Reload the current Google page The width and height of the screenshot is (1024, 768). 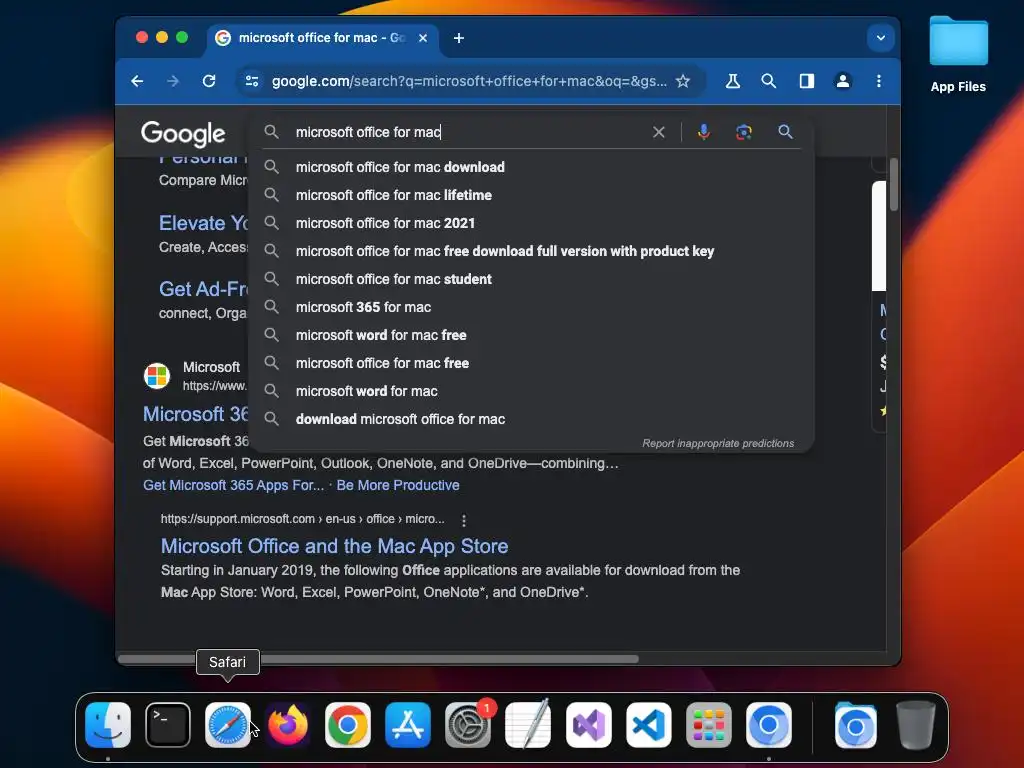click(x=209, y=81)
